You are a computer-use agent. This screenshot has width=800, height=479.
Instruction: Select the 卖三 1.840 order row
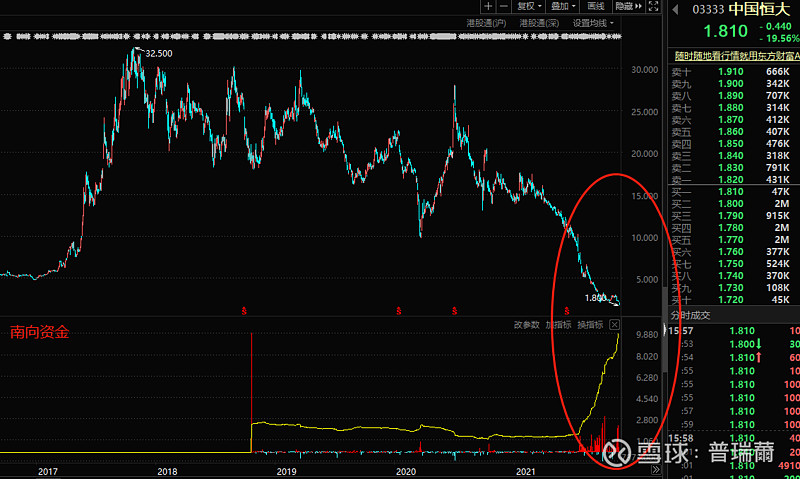(x=734, y=156)
